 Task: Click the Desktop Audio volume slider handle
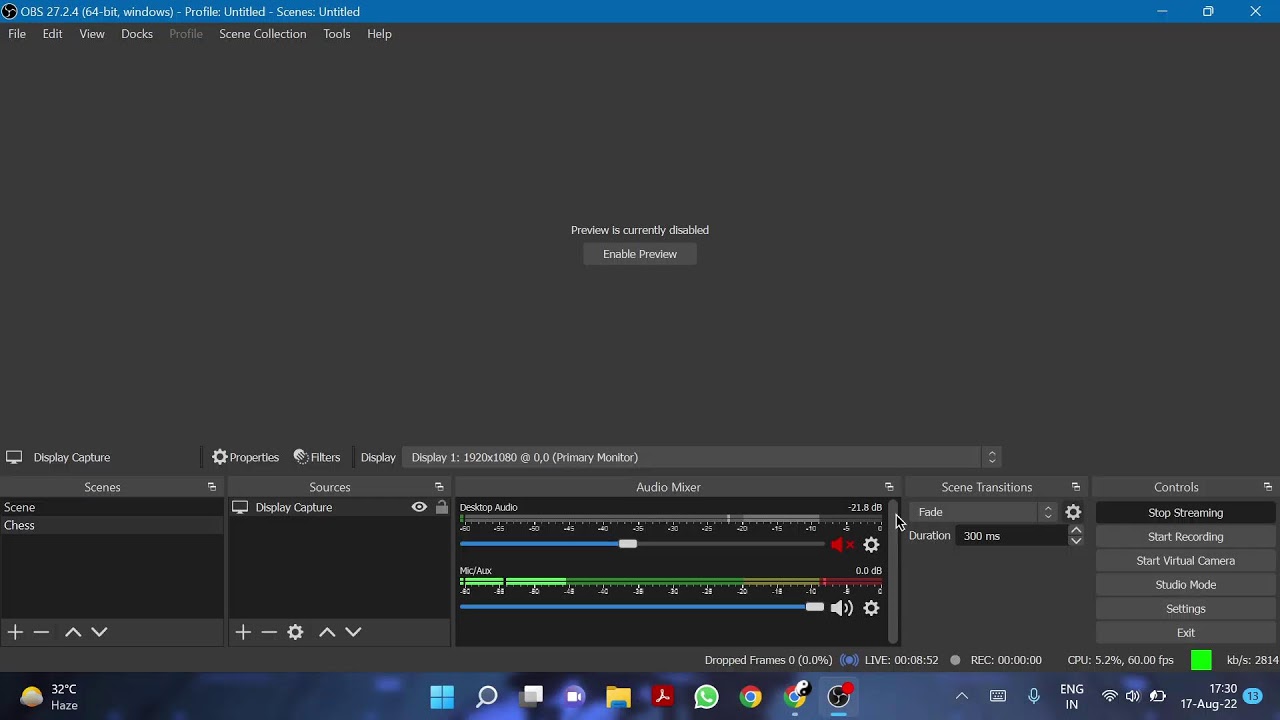pos(627,544)
